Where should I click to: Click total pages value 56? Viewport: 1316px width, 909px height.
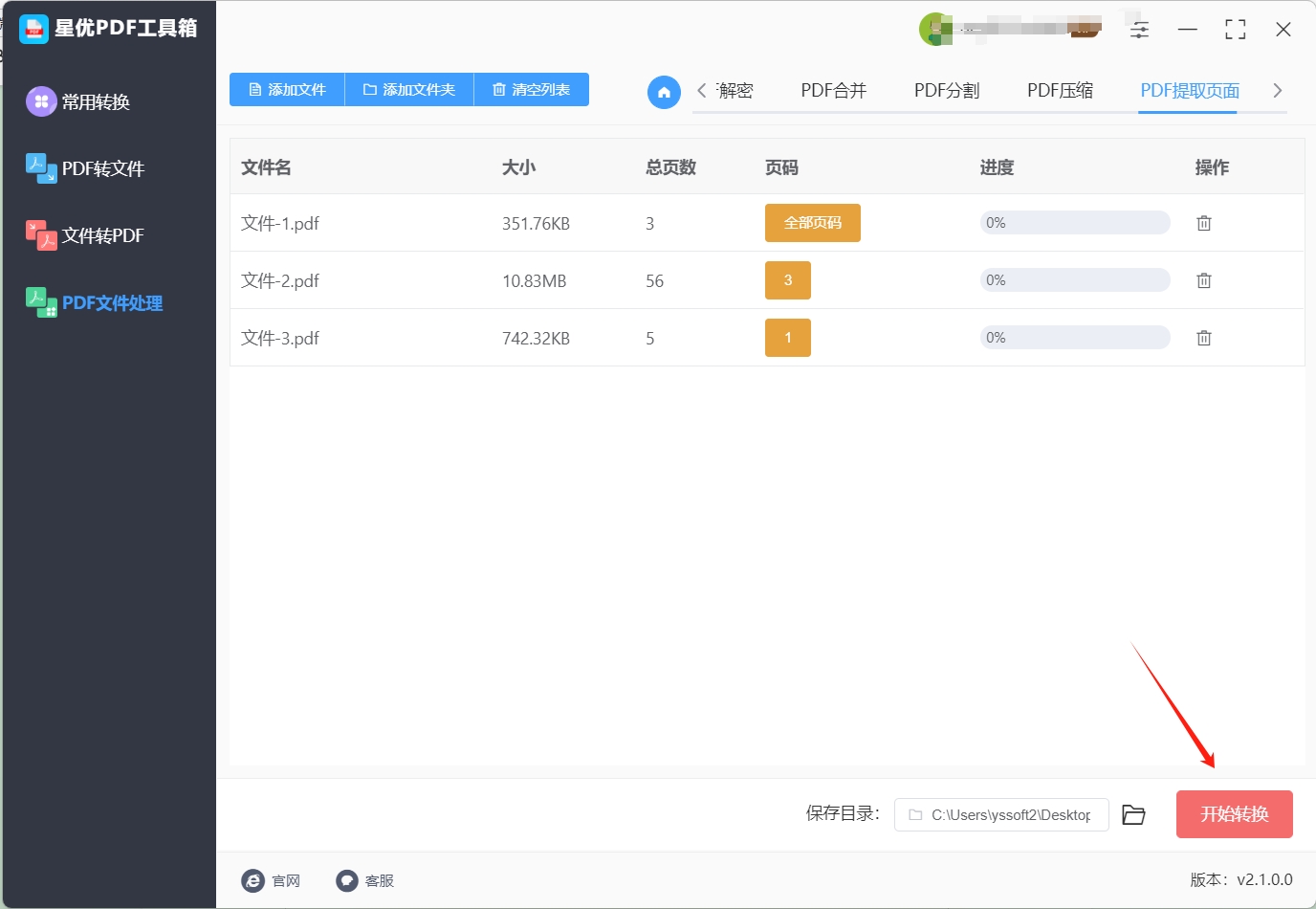(654, 281)
